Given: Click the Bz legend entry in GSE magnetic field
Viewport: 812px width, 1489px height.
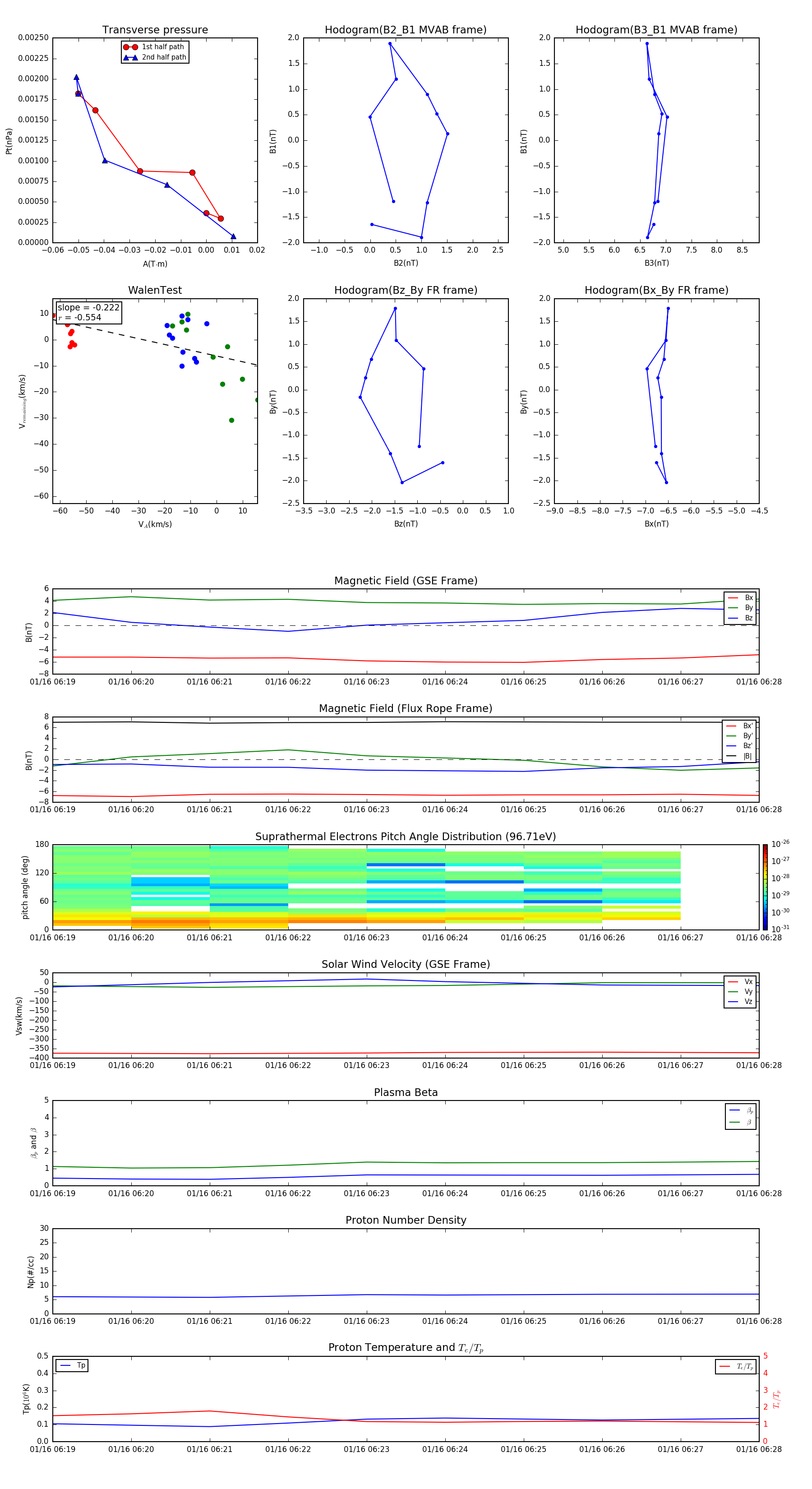Looking at the screenshot, I should coord(740,618).
